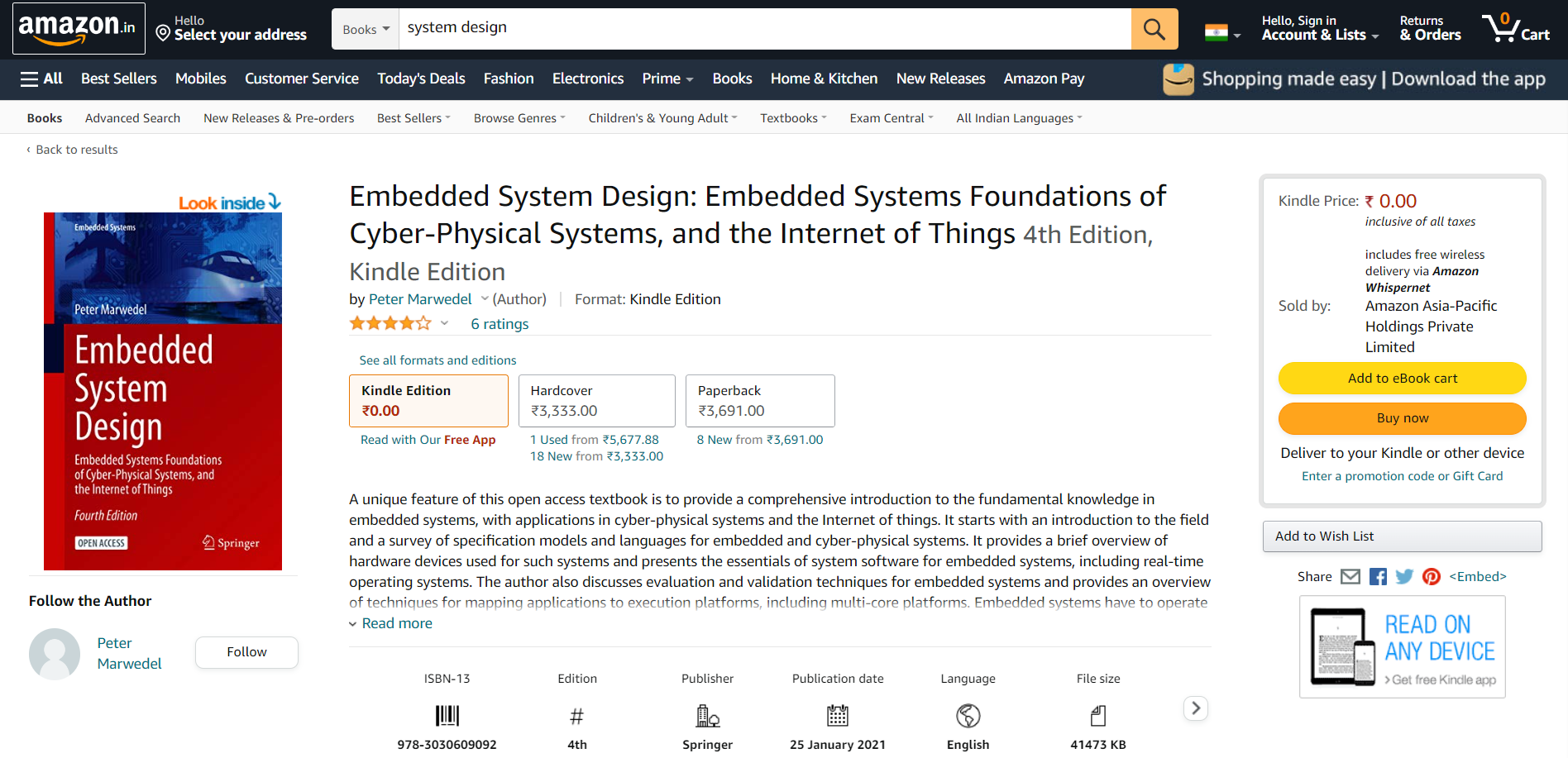
Task: Share the book on Pinterest
Action: coord(1431,577)
